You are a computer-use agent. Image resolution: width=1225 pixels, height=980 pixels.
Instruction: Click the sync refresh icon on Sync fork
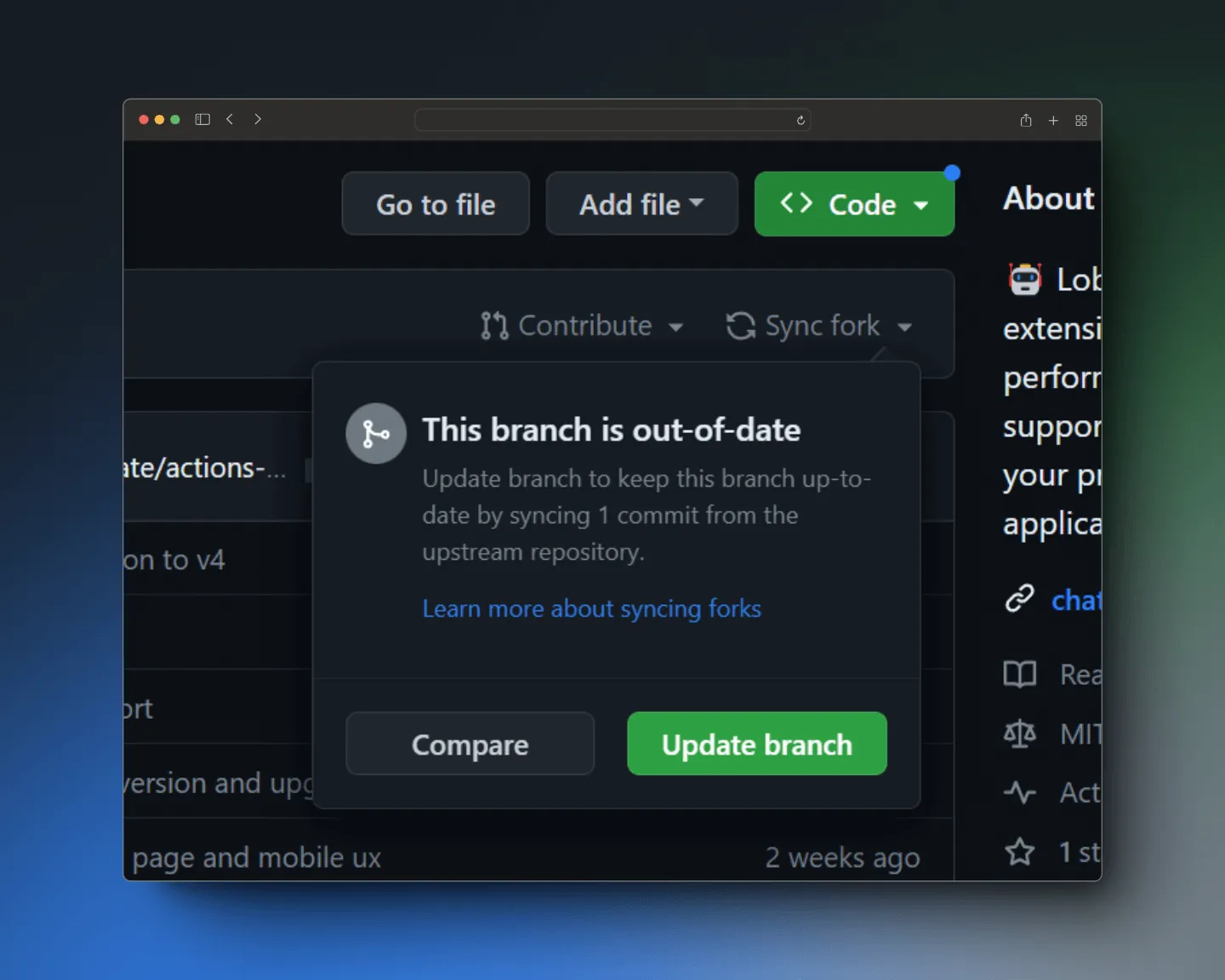739,326
